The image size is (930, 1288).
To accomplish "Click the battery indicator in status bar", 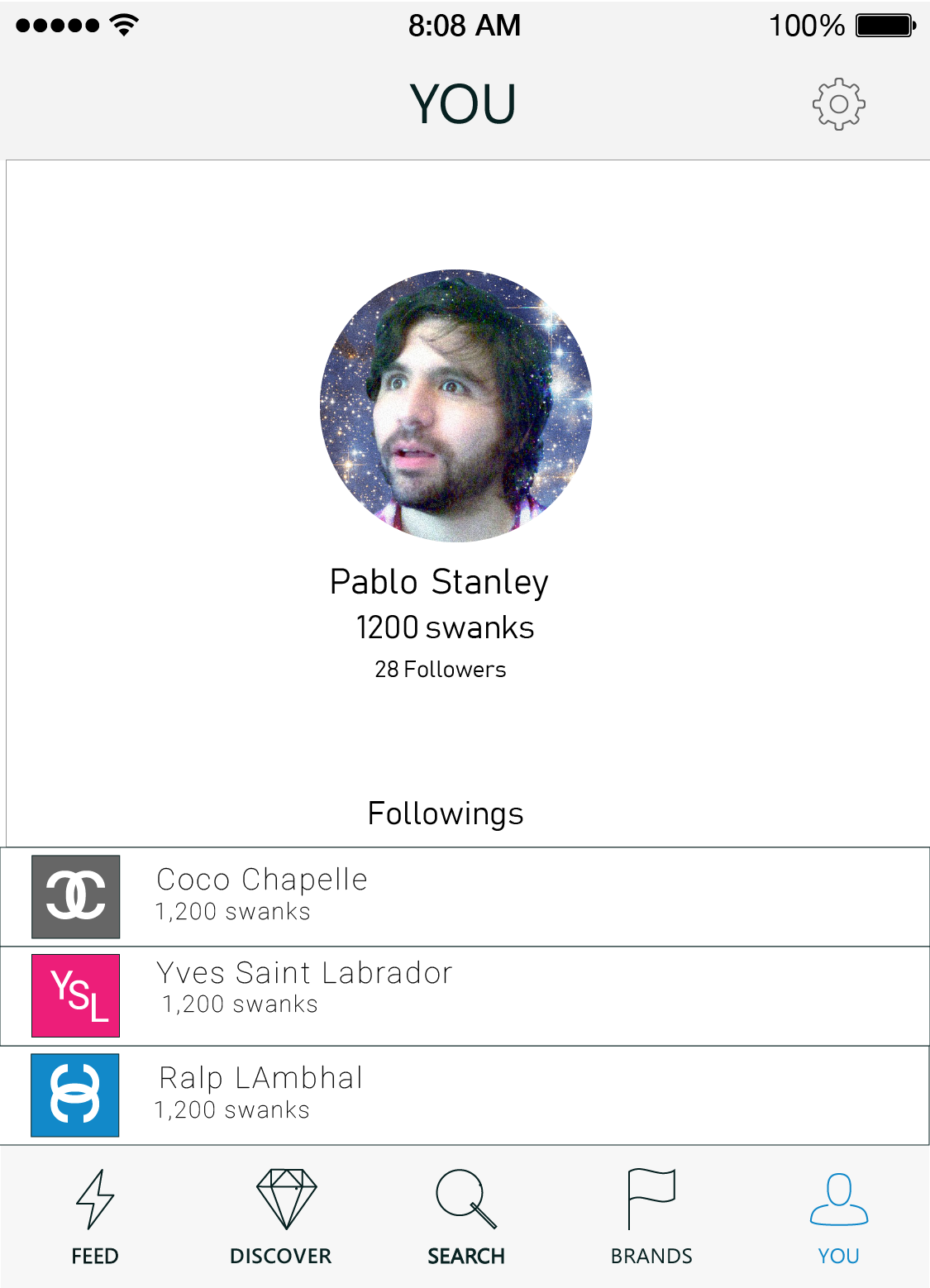I will point(885,26).
